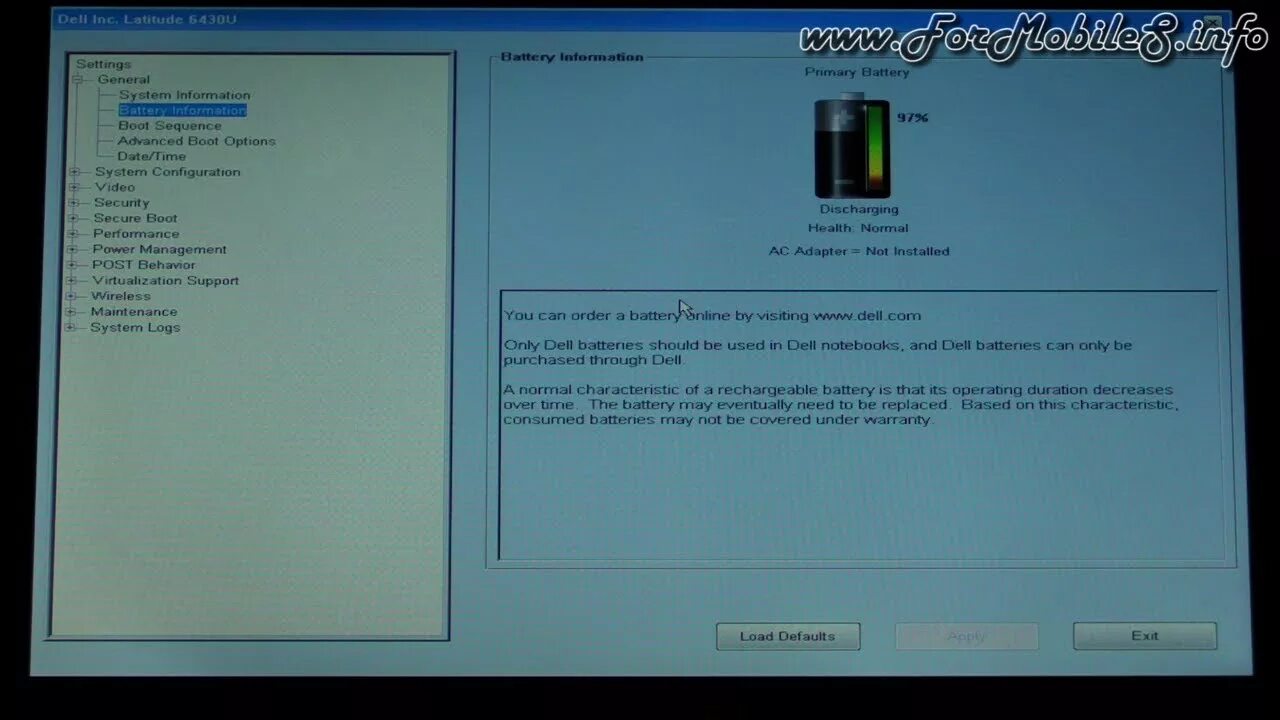Image resolution: width=1280 pixels, height=720 pixels.
Task: Click the primary battery icon
Action: [852, 146]
